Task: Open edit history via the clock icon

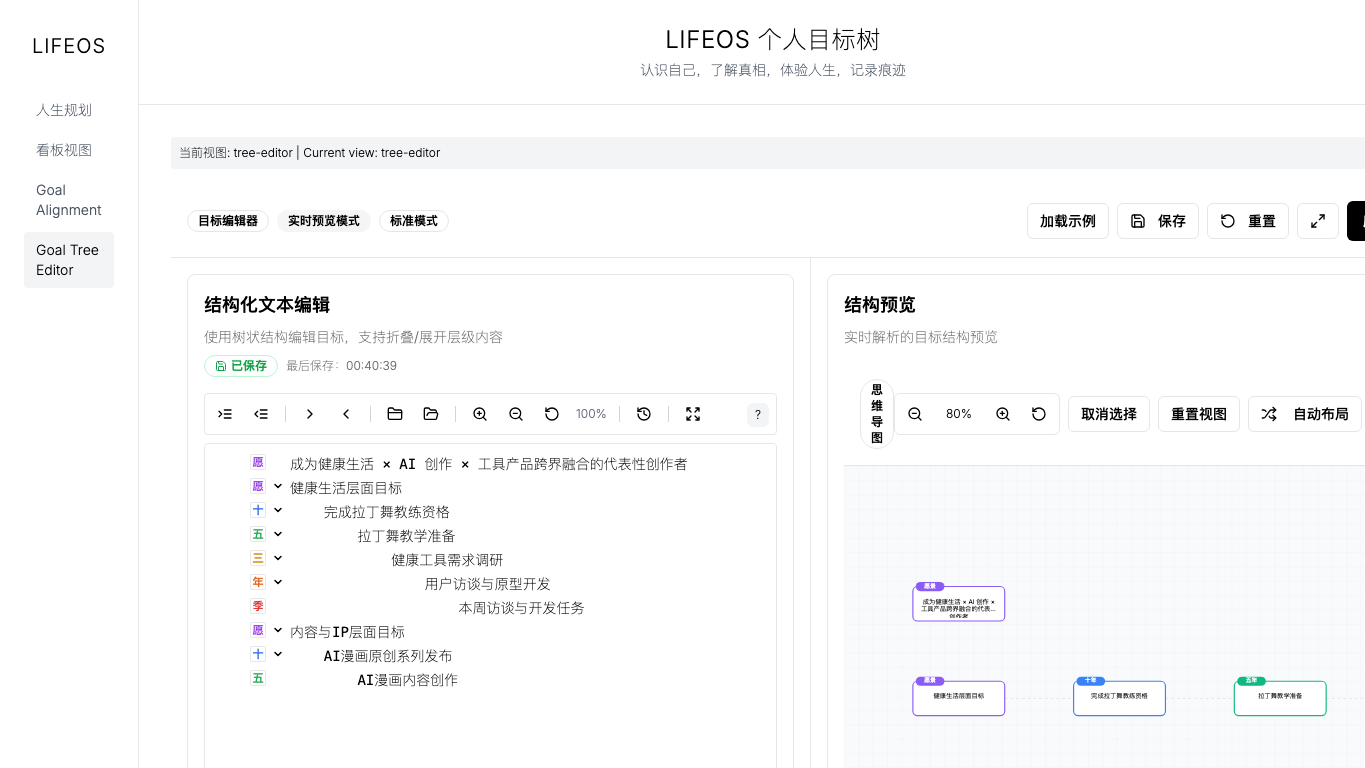Action: pyautogui.click(x=643, y=413)
